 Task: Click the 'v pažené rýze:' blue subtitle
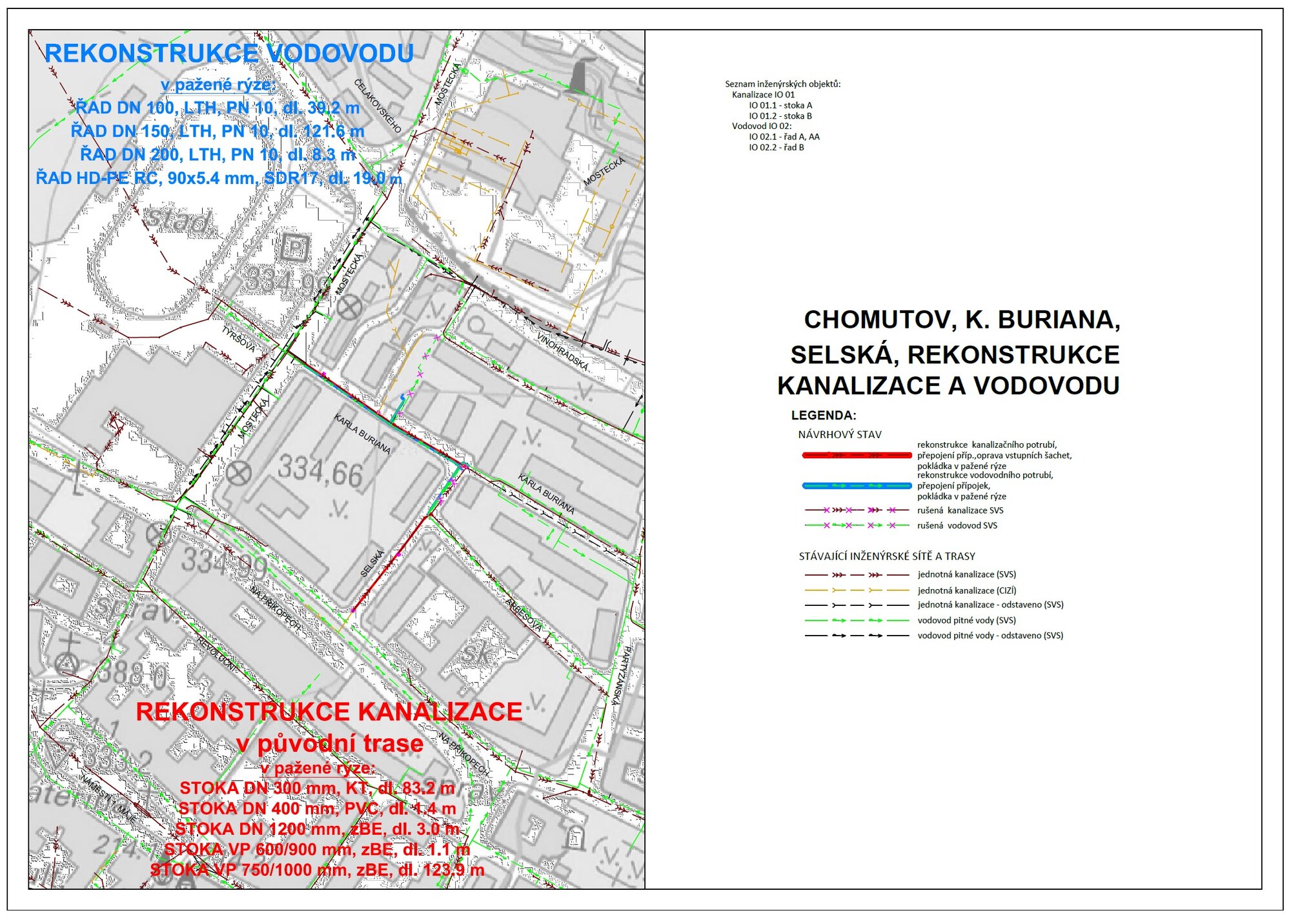[218, 85]
